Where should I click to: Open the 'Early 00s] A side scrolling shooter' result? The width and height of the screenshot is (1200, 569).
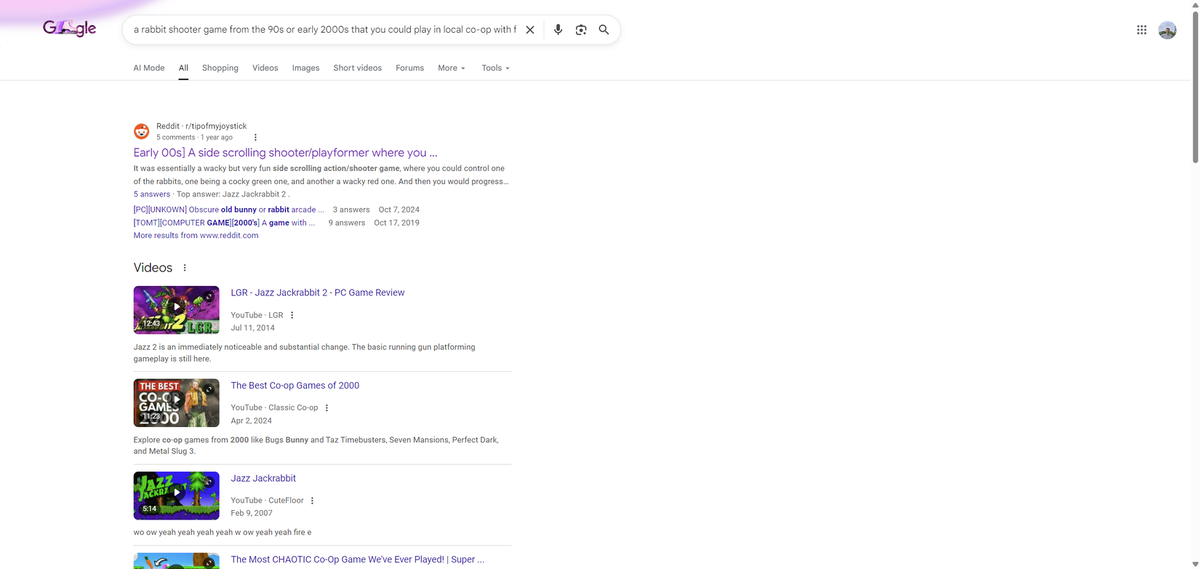click(285, 153)
